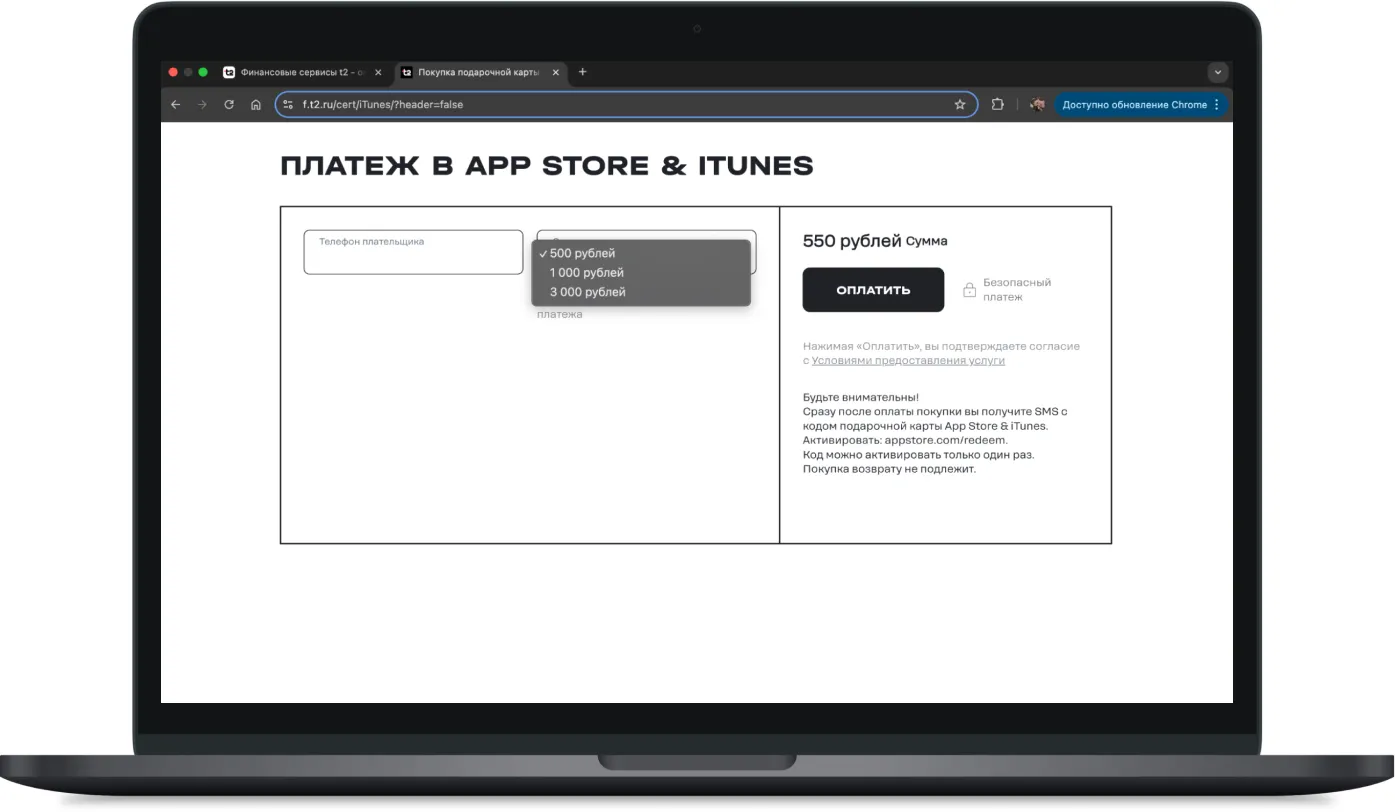
Task: Go to the browser home page icon
Action: (256, 105)
